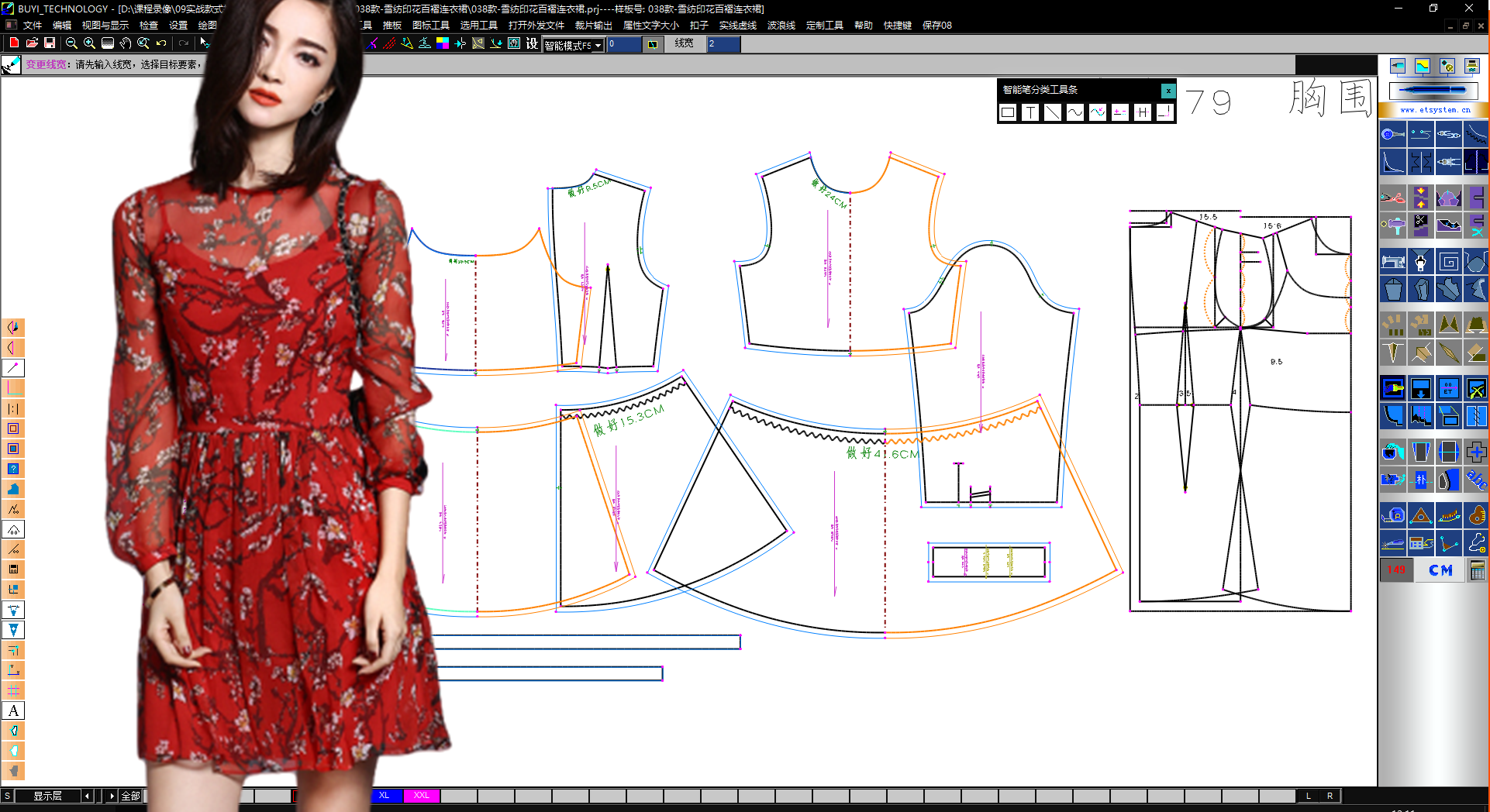
Task: Open the www.etsystem.cn link
Action: pos(1434,110)
